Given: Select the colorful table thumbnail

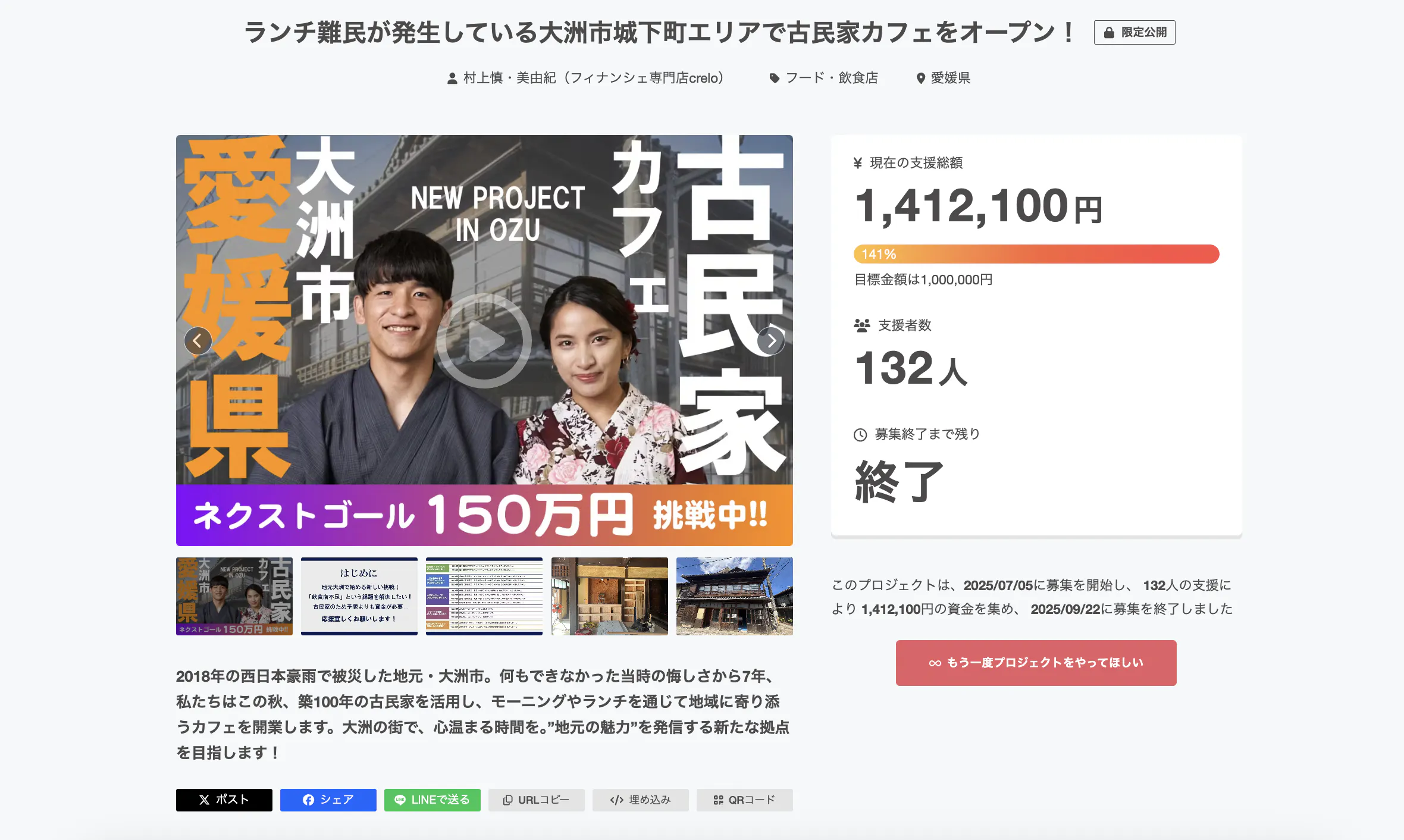Looking at the screenshot, I should (484, 596).
